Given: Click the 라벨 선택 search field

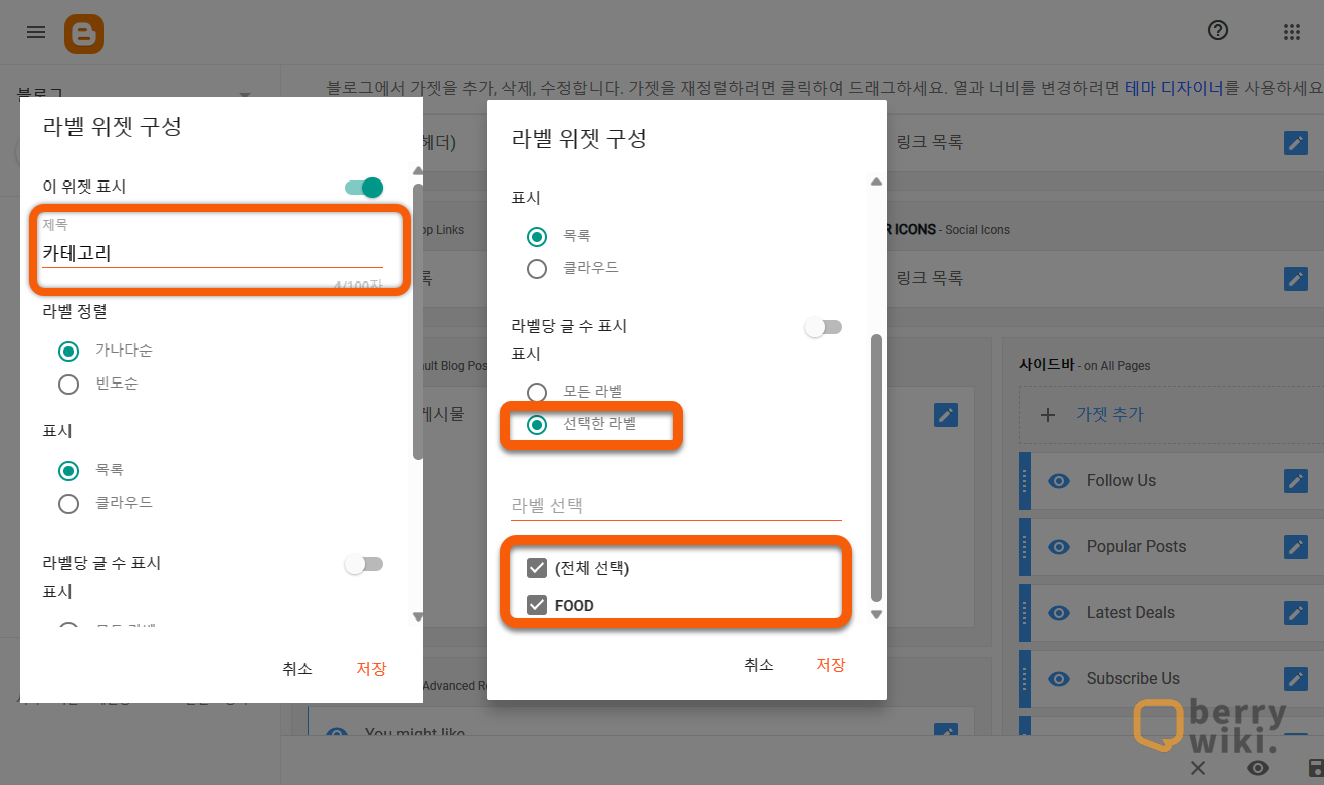Looking at the screenshot, I should pos(676,506).
